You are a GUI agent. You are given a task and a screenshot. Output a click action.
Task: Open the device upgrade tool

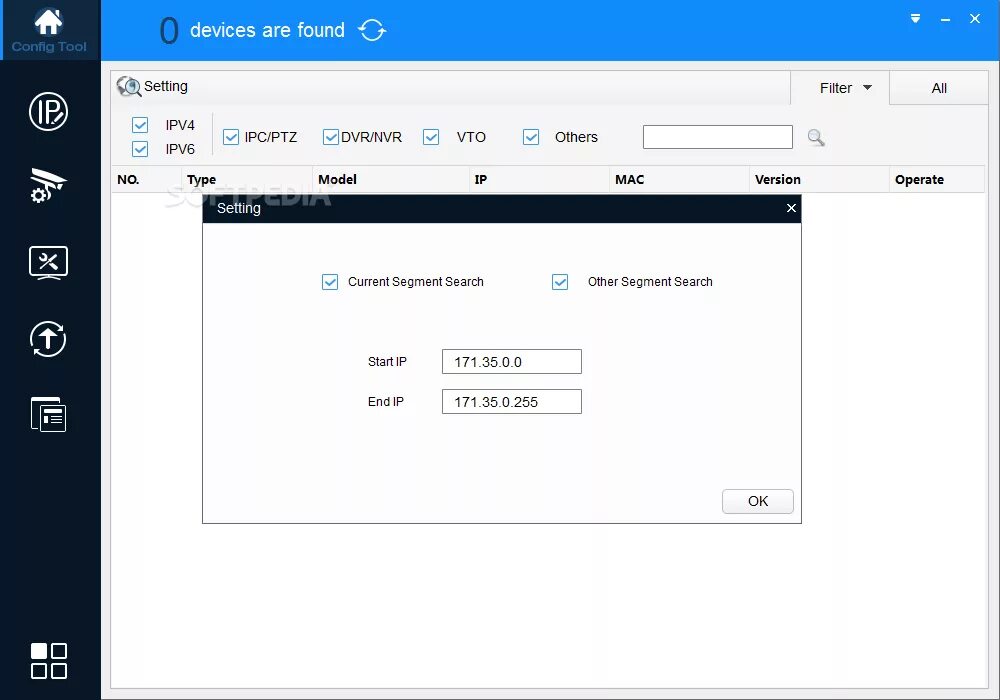pos(48,339)
